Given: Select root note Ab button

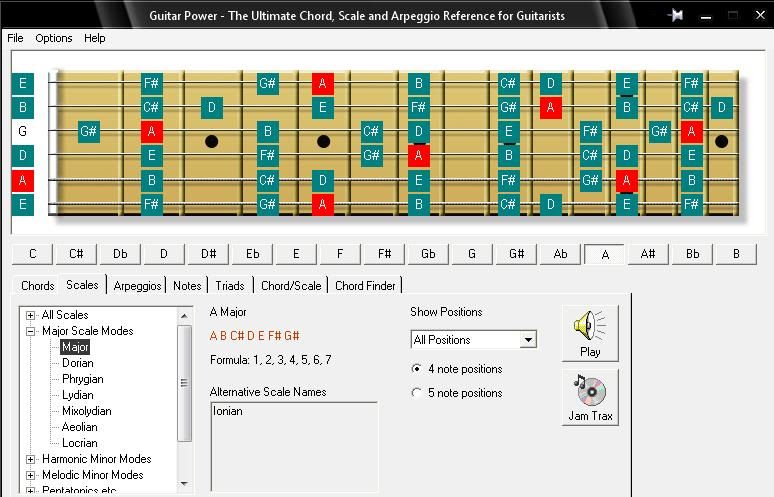Looking at the screenshot, I should coord(560,254).
